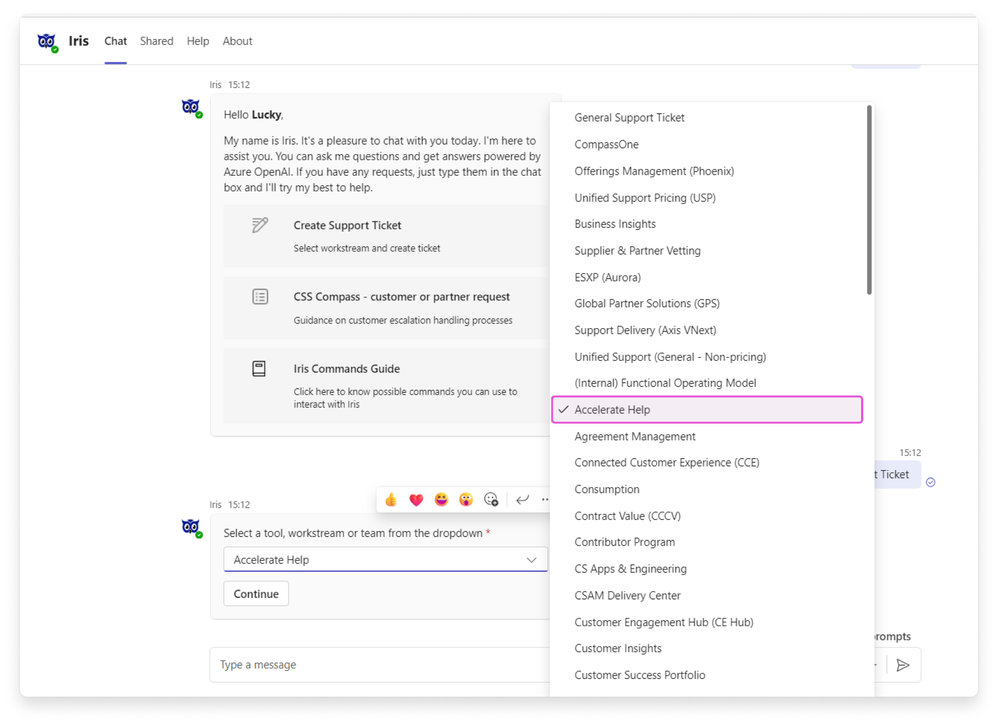The image size is (999, 721).
Task: React with thumbs up emoji
Action: click(391, 499)
